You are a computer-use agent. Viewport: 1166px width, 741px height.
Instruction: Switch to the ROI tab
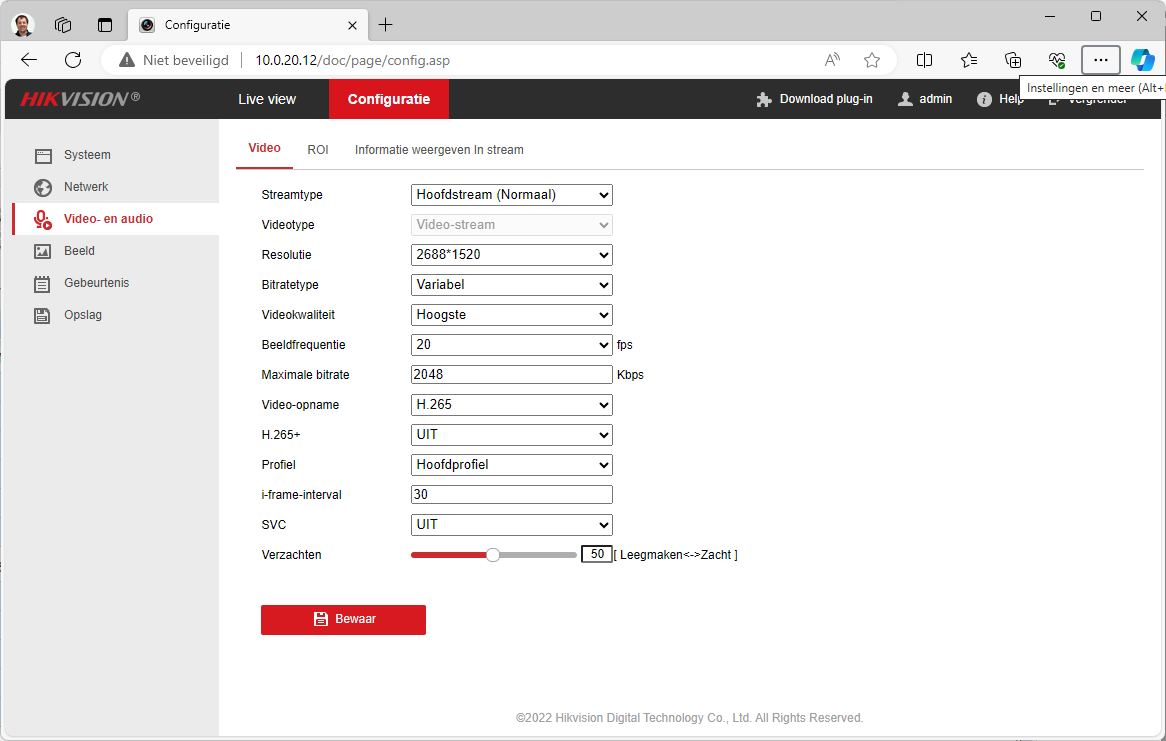[318, 150]
